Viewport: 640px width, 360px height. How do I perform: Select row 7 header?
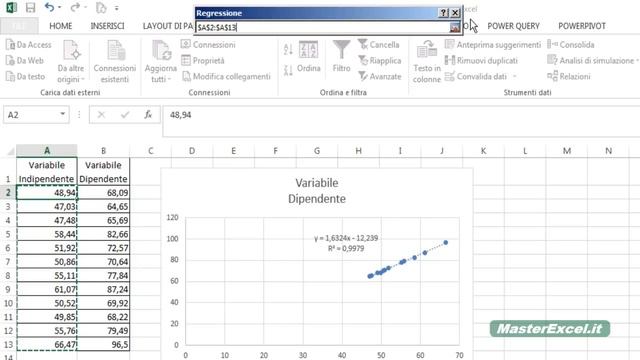tap(8, 262)
